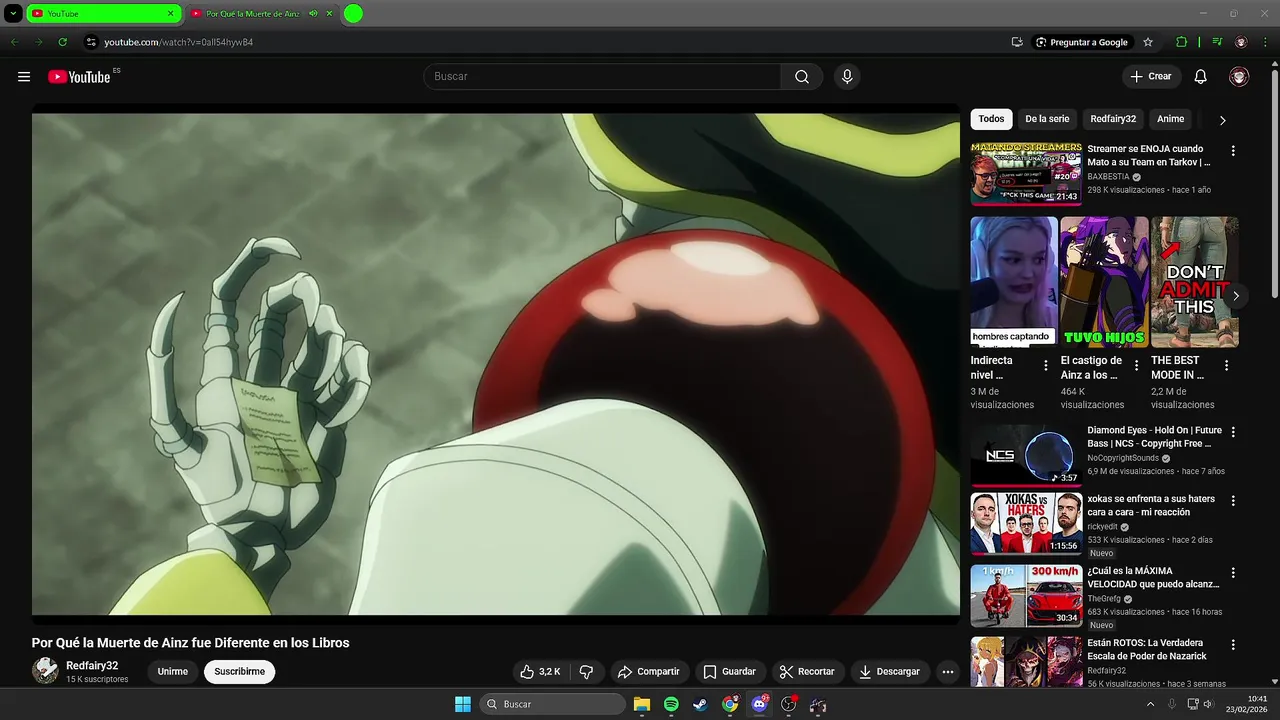Open the notifications bell
This screenshot has width=1280, height=720.
[1201, 77]
